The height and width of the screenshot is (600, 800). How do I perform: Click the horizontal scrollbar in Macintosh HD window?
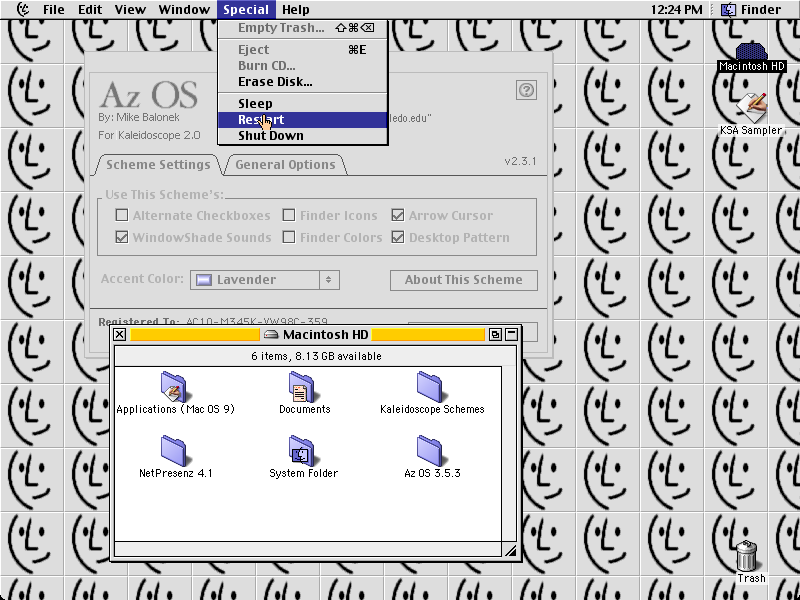pos(308,549)
